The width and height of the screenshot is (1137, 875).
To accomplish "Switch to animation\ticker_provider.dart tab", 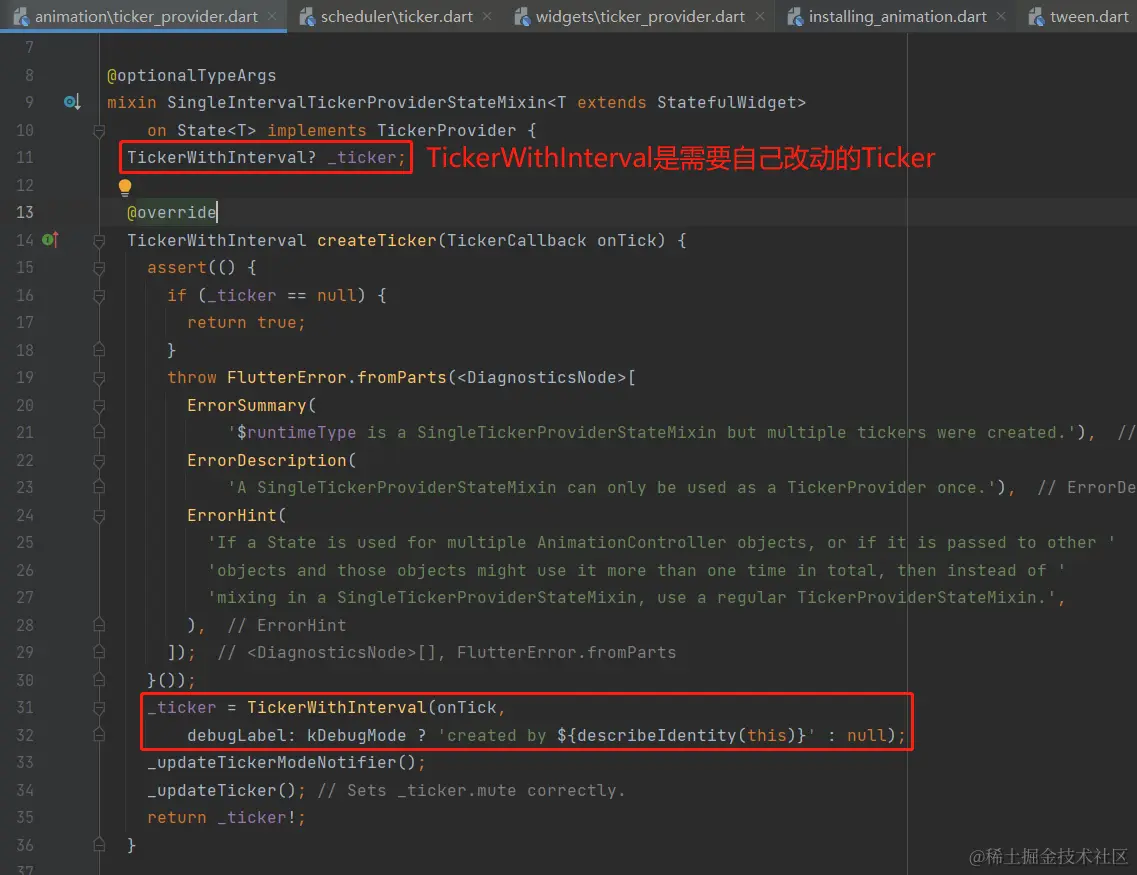I will [146, 16].
